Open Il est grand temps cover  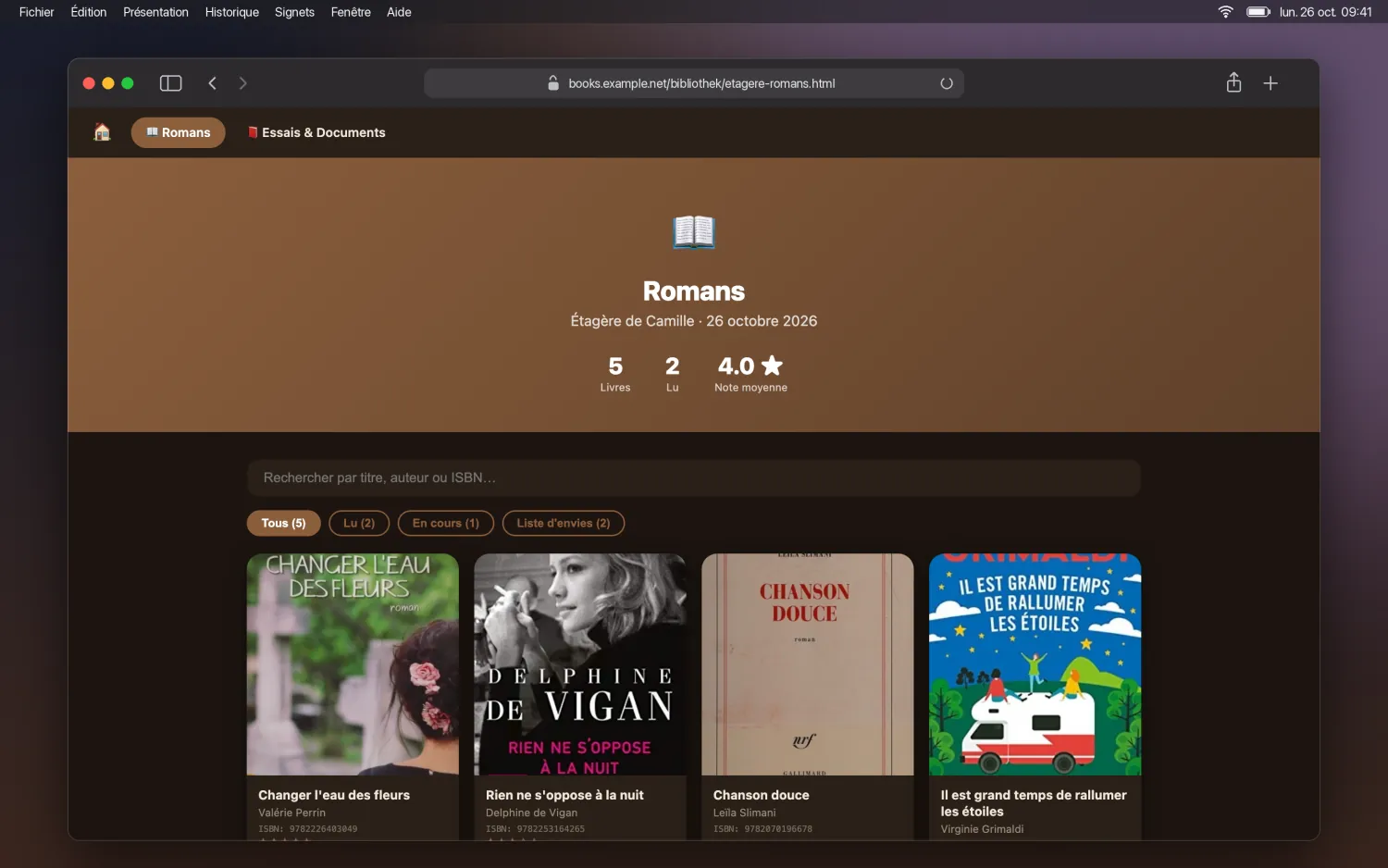tap(1035, 664)
